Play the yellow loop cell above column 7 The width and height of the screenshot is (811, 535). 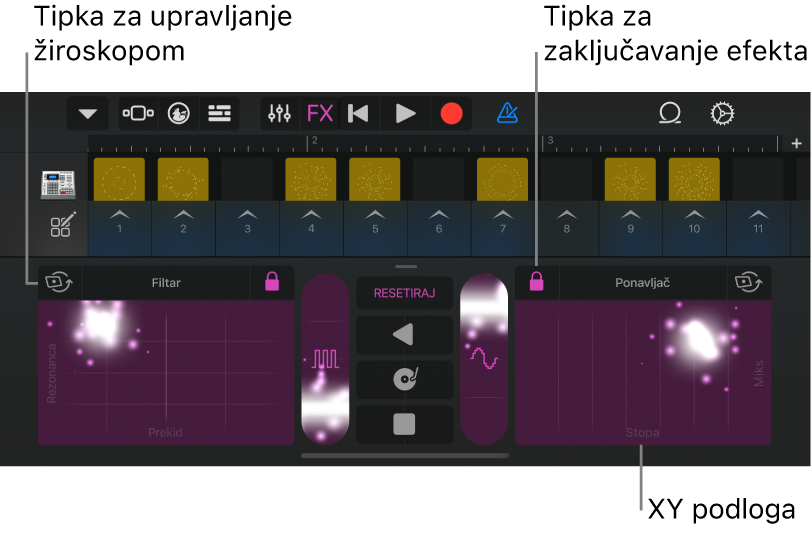click(x=502, y=180)
